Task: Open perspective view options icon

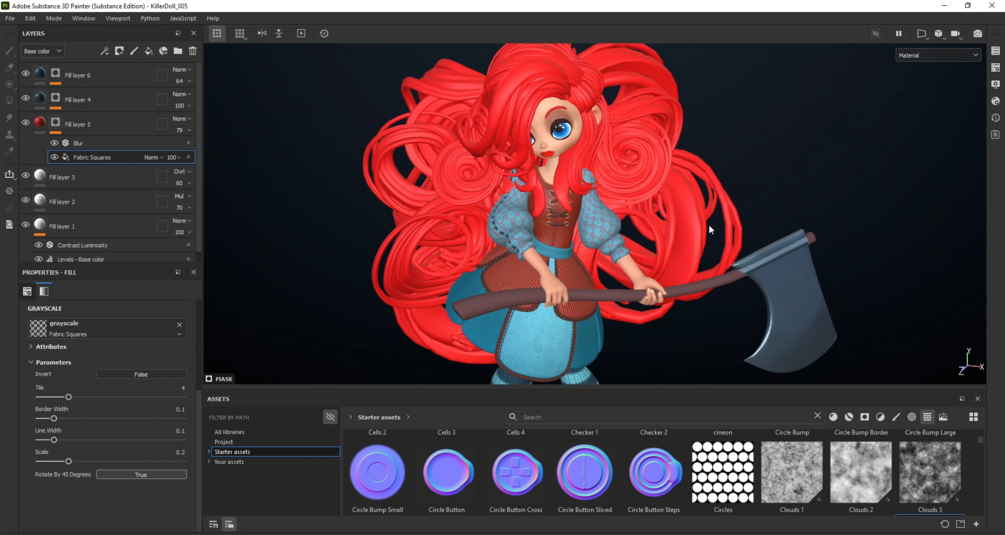Action: point(922,33)
